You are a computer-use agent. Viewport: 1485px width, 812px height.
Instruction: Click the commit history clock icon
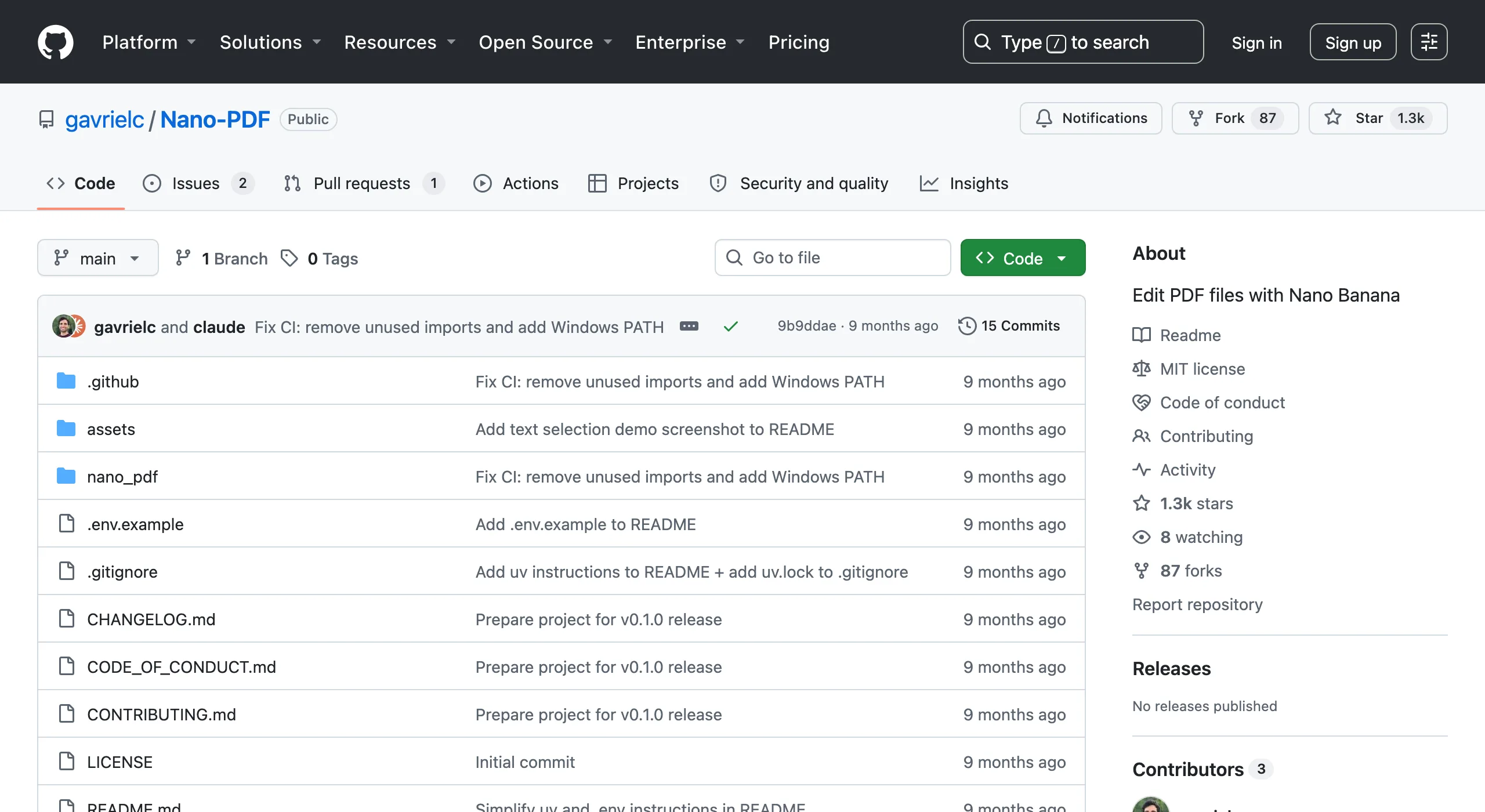coord(967,326)
